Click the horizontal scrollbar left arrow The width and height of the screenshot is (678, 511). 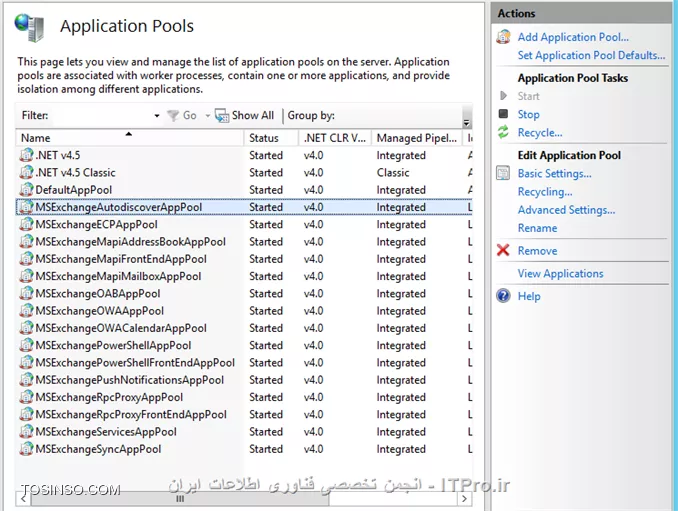23,499
